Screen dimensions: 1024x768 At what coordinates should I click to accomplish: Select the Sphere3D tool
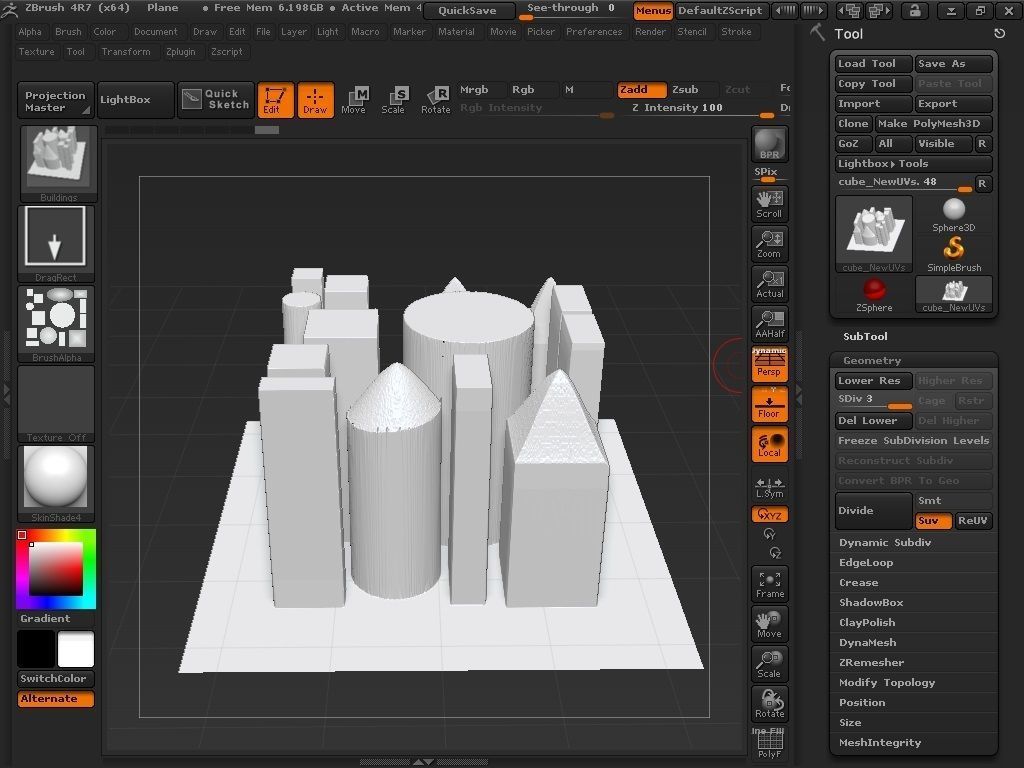click(x=953, y=215)
